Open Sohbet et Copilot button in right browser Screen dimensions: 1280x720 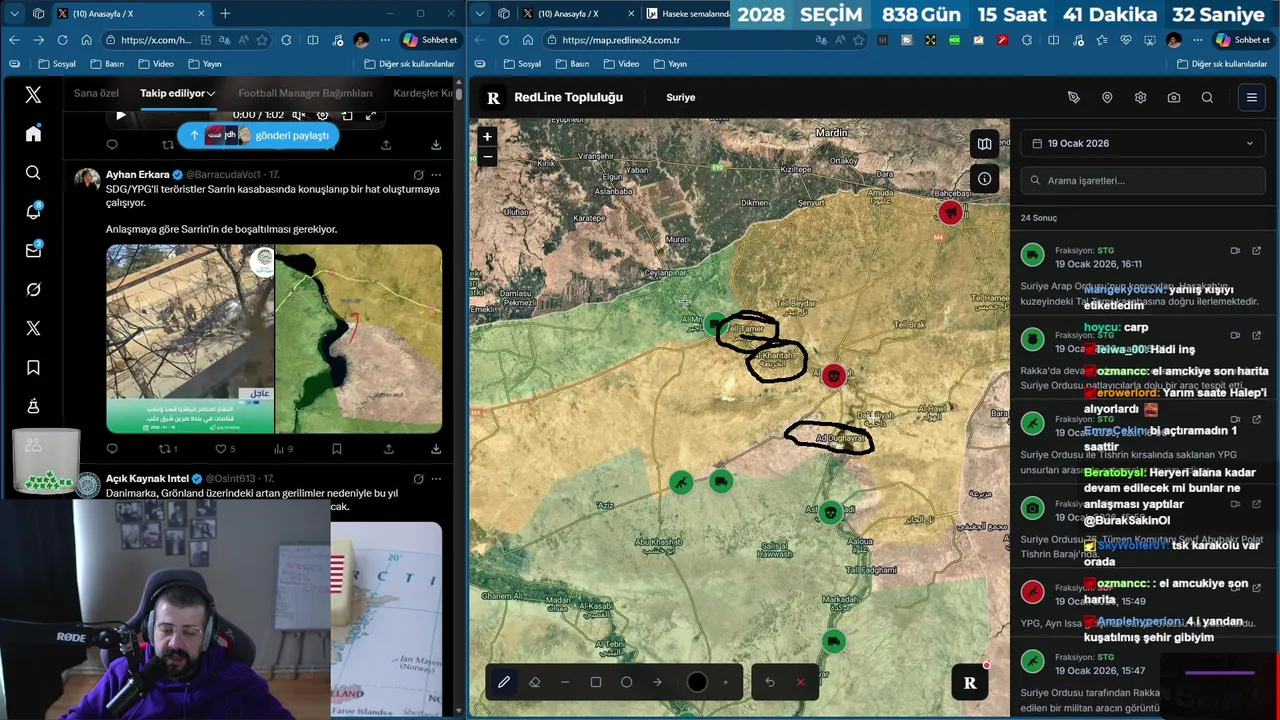point(1243,40)
